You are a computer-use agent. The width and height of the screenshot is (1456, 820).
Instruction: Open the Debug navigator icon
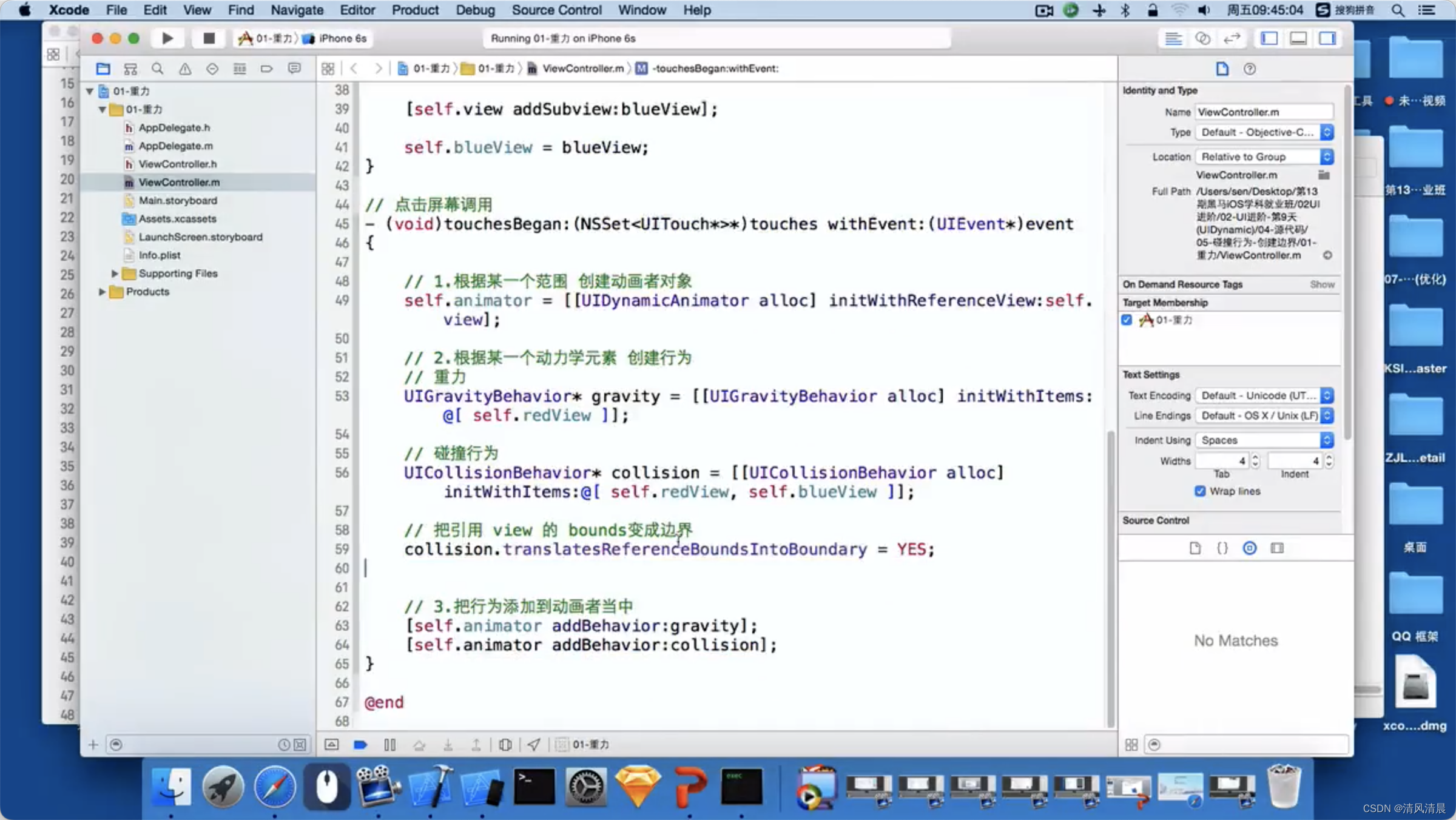[x=240, y=69]
